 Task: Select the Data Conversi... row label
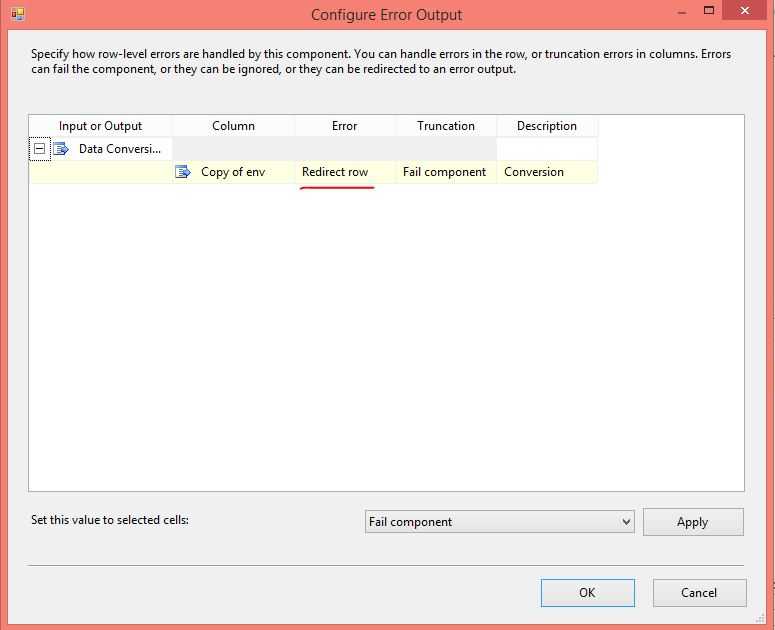point(120,149)
